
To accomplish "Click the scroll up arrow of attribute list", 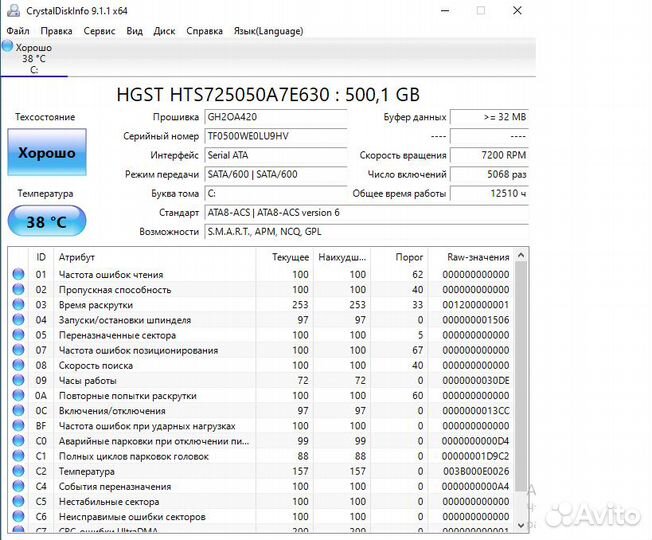I will click(521, 255).
